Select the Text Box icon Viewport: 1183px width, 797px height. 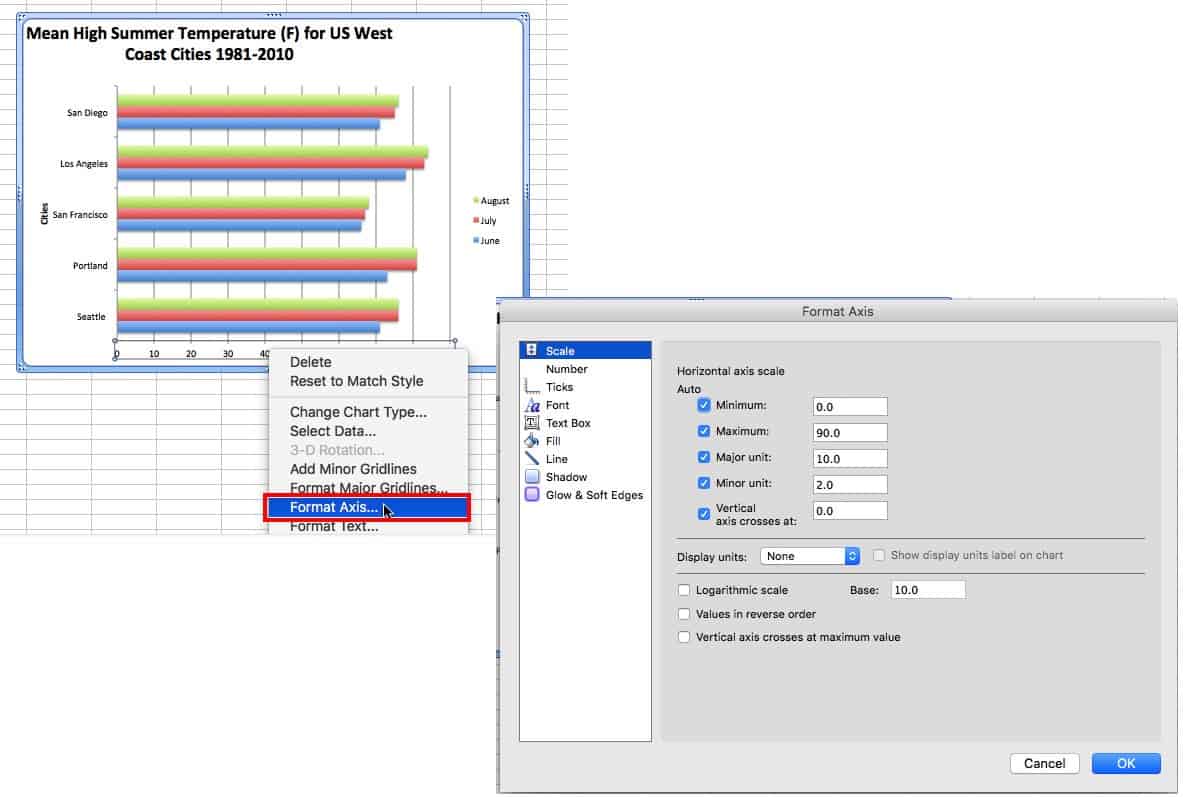(531, 423)
